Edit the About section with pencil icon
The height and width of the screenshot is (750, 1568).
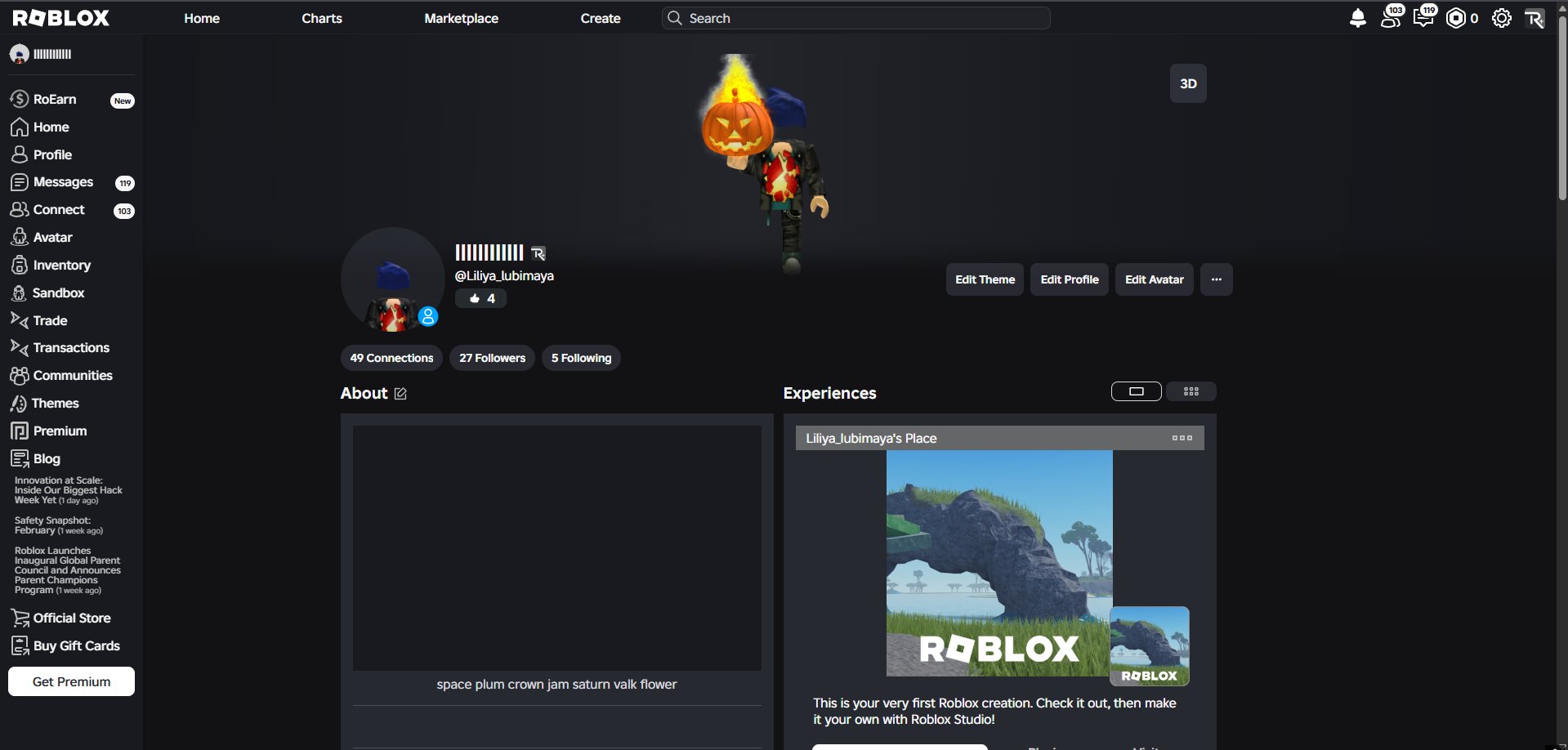400,394
